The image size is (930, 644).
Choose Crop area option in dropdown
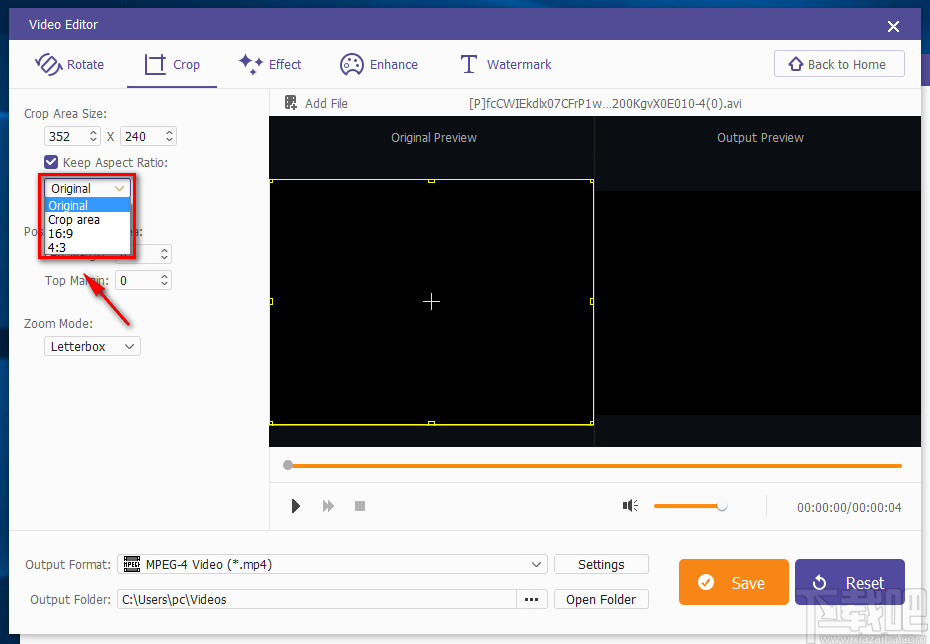point(74,219)
